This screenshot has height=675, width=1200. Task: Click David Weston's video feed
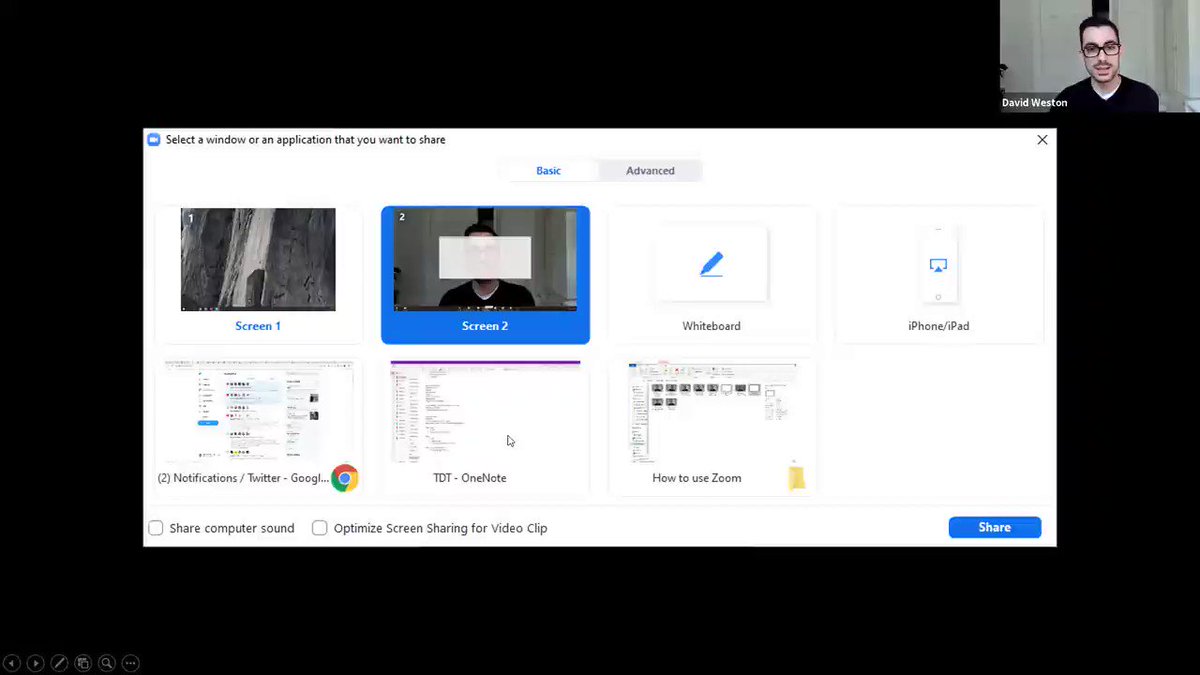click(x=1099, y=56)
